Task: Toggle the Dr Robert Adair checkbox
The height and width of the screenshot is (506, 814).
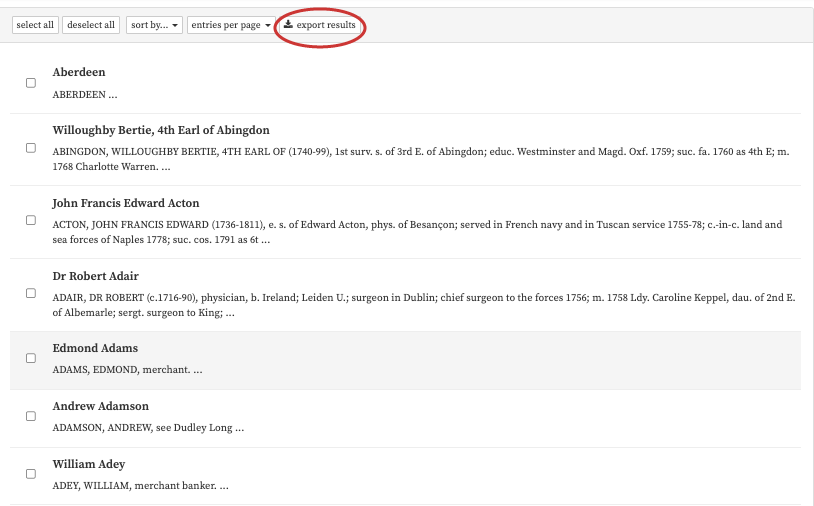Action: point(31,293)
